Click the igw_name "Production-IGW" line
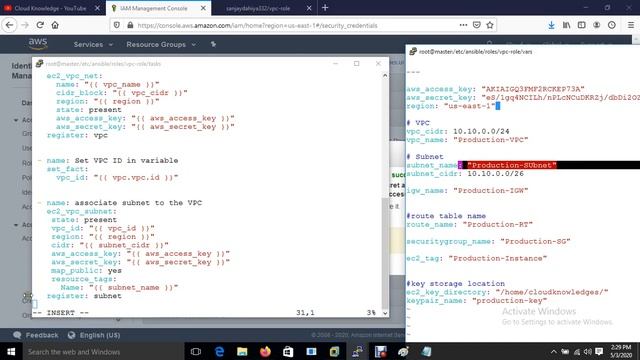 pyautogui.click(x=467, y=191)
